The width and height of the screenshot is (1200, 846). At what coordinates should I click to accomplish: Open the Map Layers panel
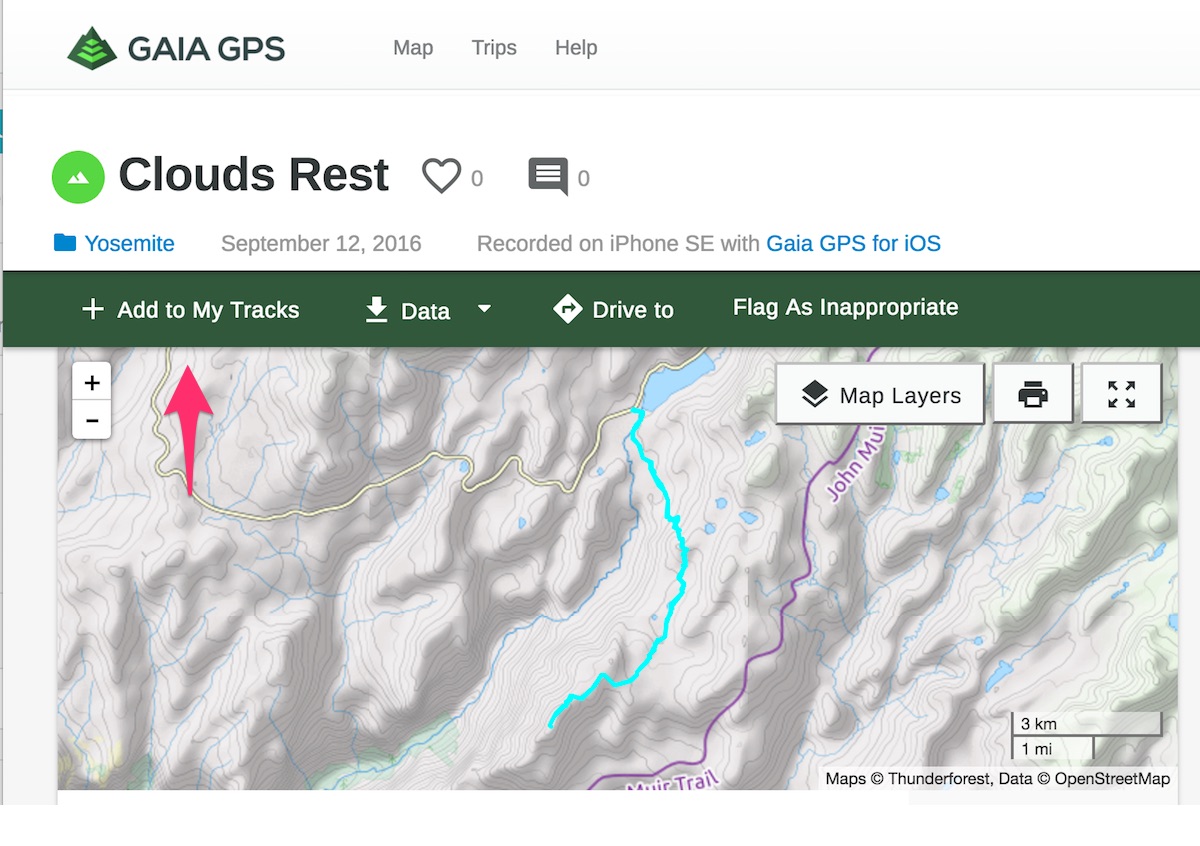881,395
